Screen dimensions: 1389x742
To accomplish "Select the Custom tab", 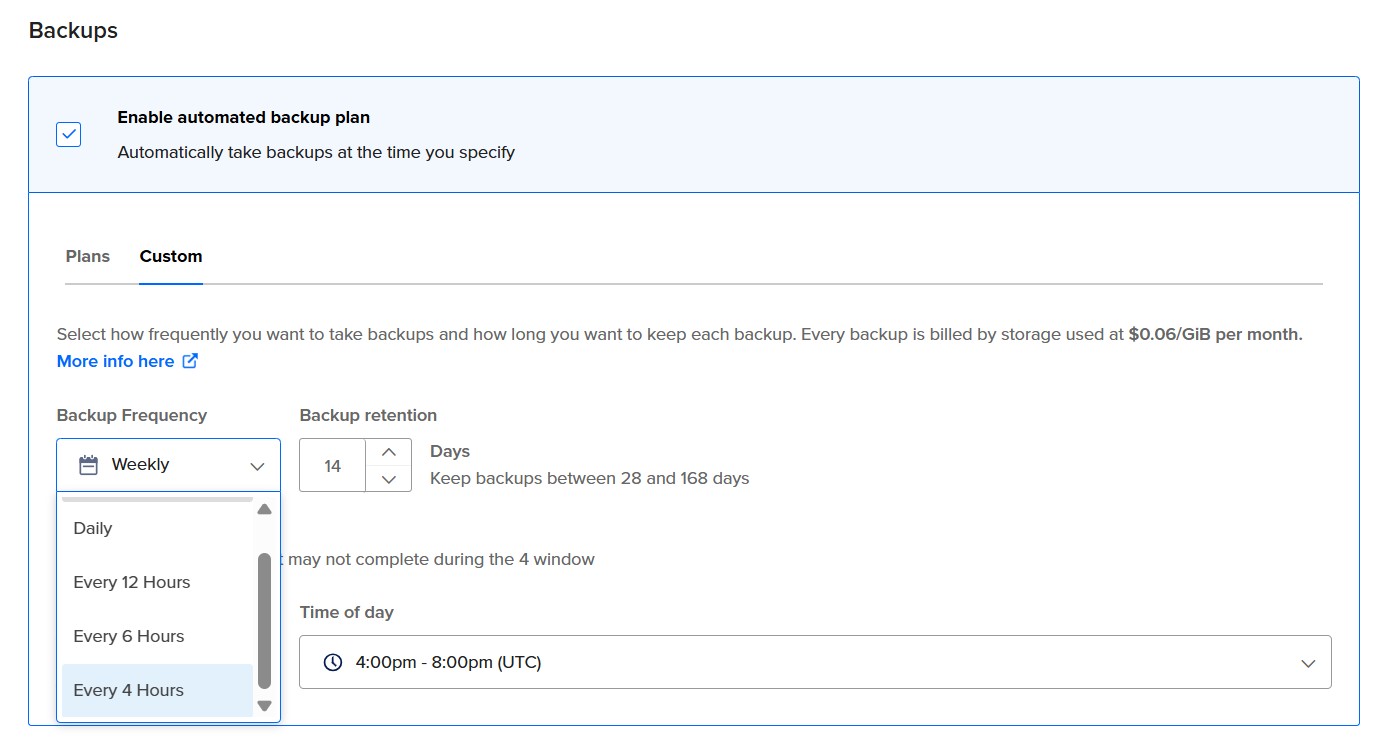I will [x=170, y=256].
